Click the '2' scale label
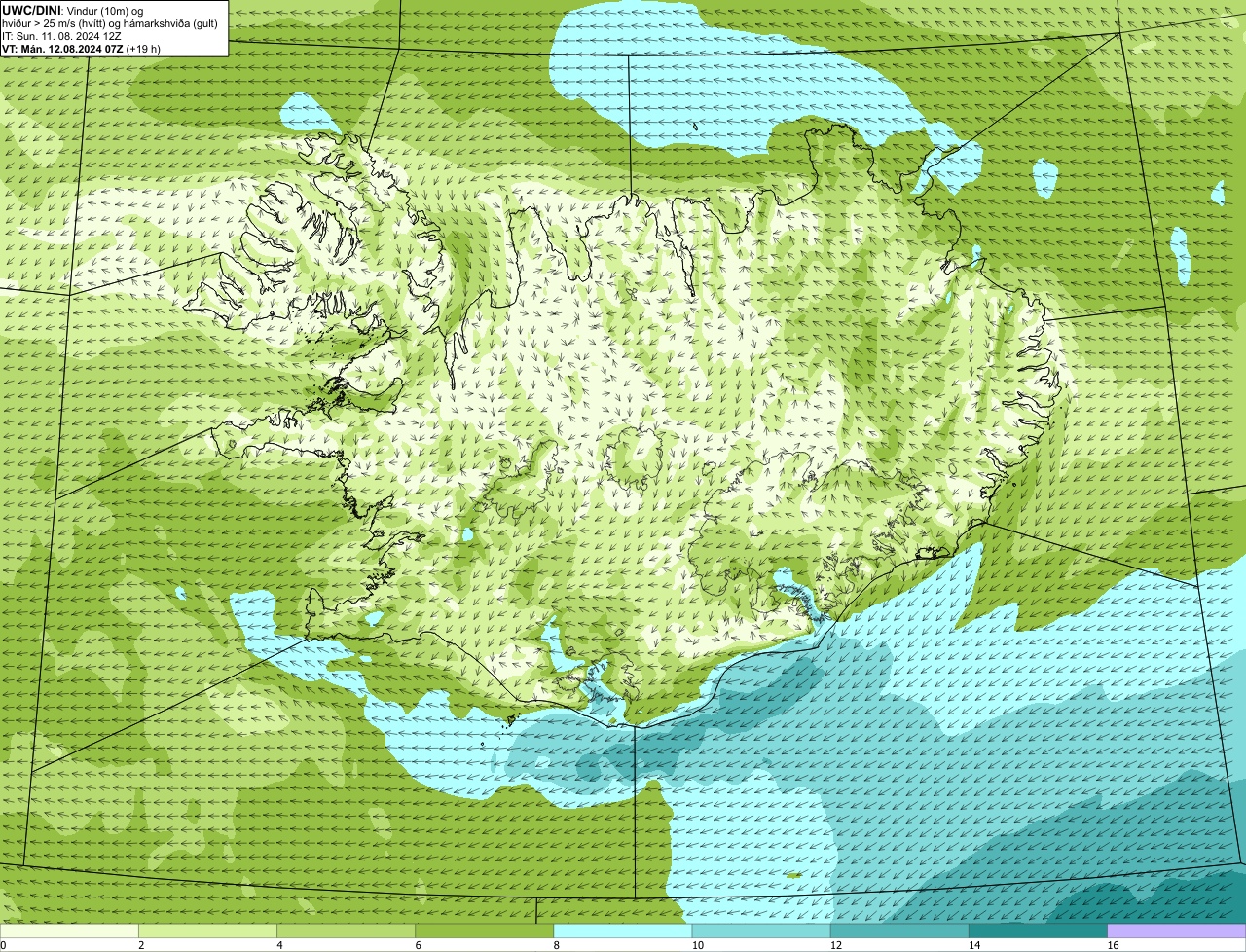Screen dimensions: 1246x952 coord(141,945)
